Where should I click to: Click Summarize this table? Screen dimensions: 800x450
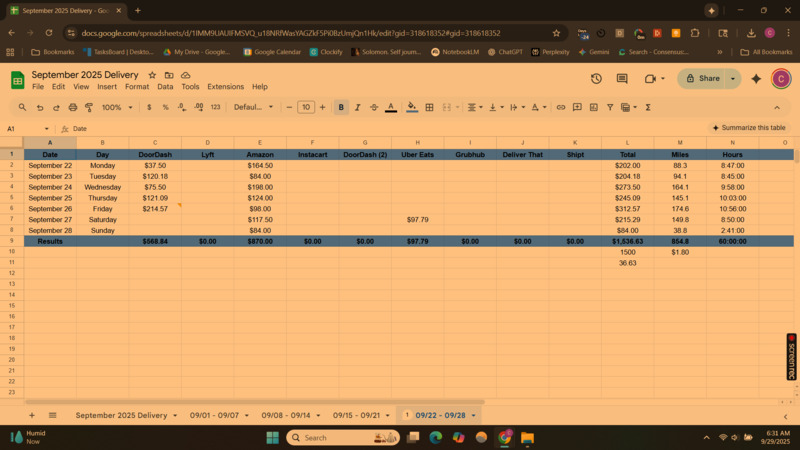750,128
